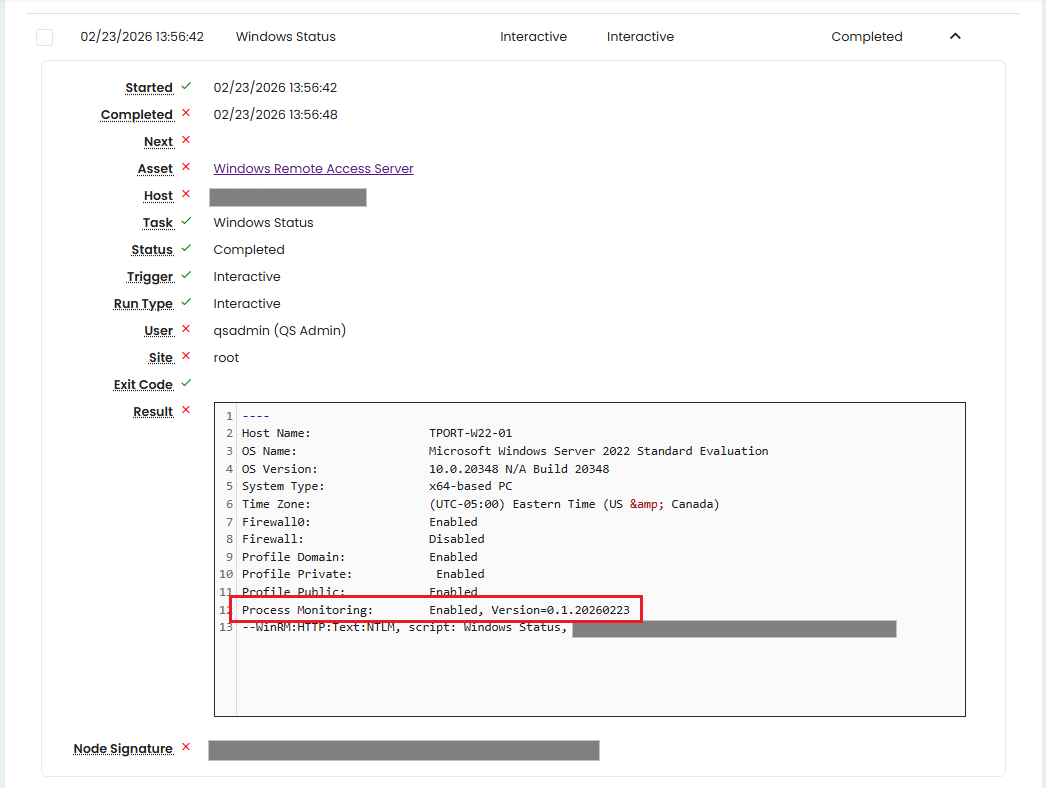Collapse the Windows Status row details
This screenshot has width=1046, height=788.
(955, 37)
